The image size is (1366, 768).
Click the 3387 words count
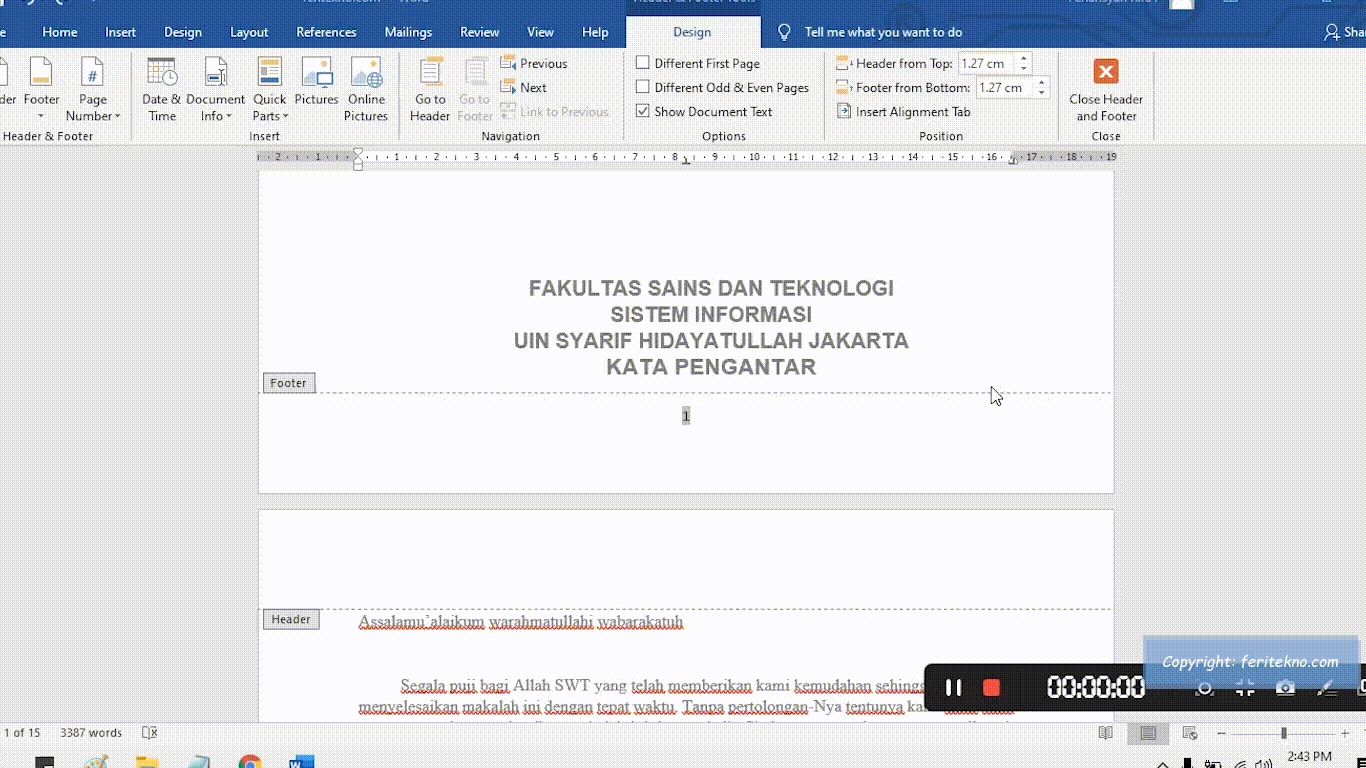click(91, 733)
